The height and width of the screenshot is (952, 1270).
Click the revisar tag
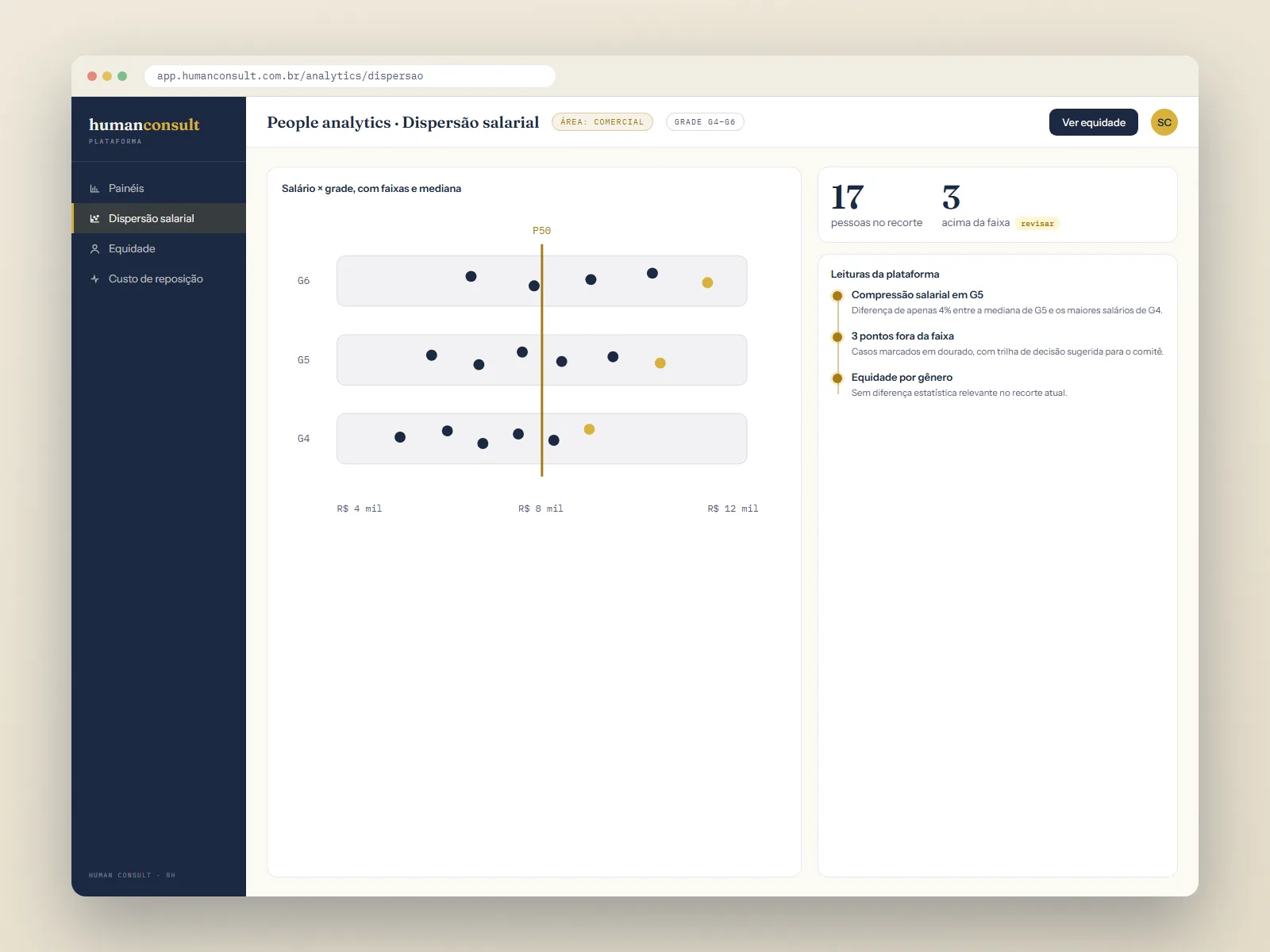coord(1037,224)
